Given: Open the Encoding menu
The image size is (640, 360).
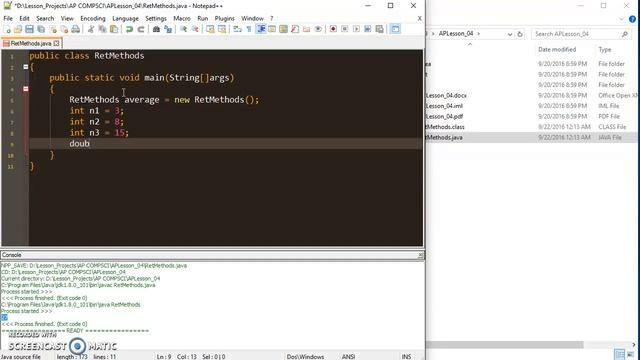Looking at the screenshot, I should 93,18.
